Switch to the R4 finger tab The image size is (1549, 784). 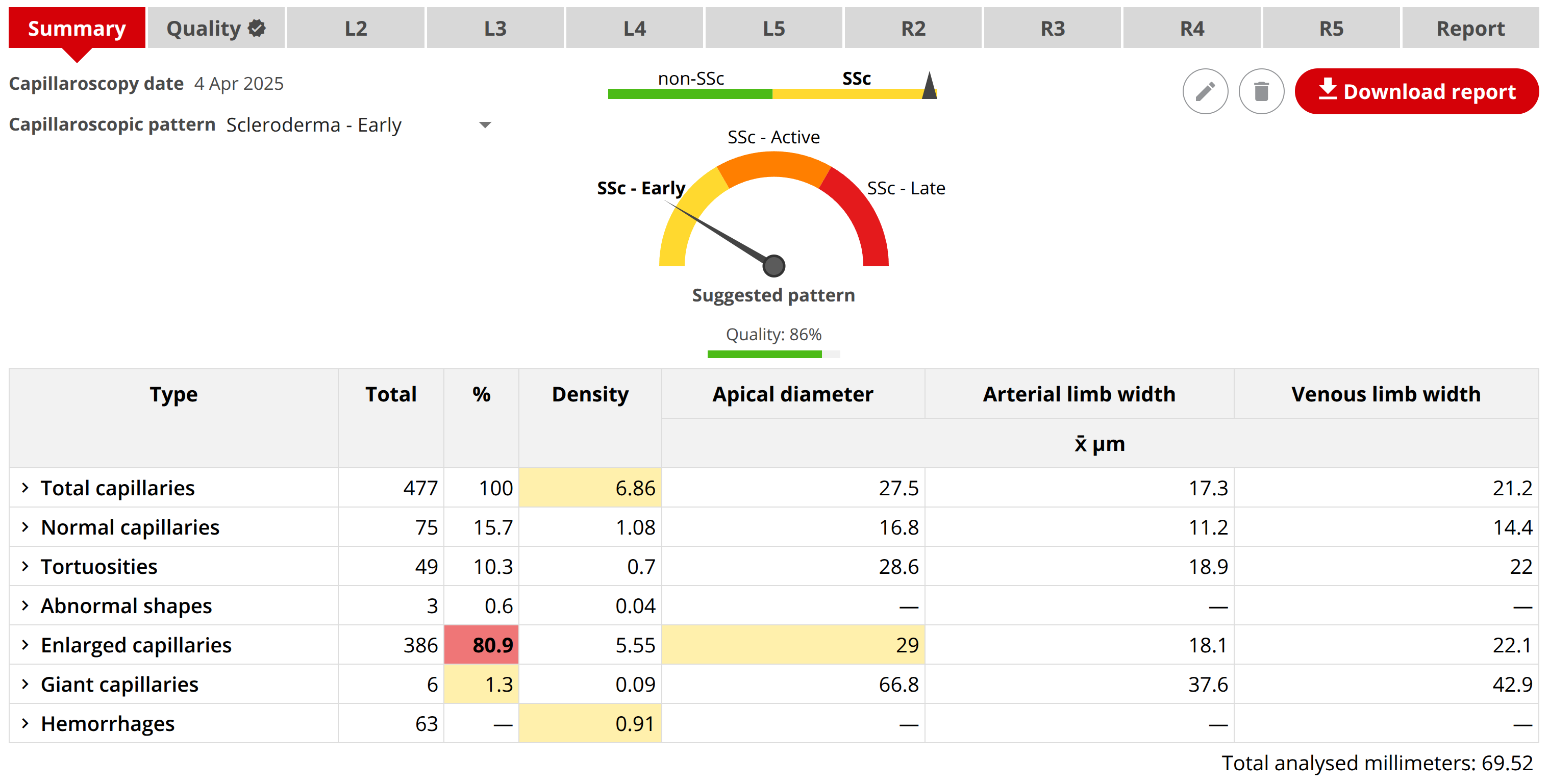pos(1191,28)
